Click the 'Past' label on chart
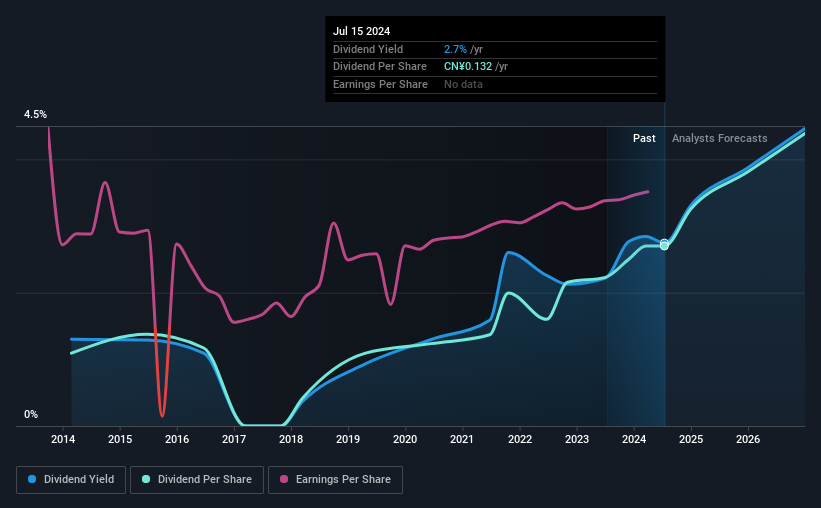 pyautogui.click(x=644, y=138)
